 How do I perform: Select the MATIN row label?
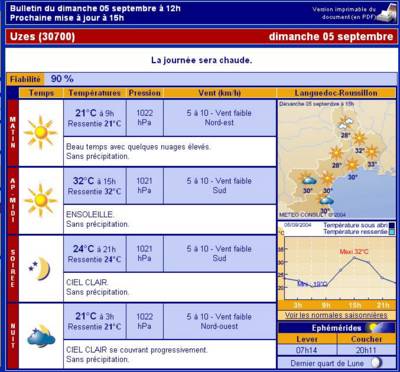[x=13, y=133]
